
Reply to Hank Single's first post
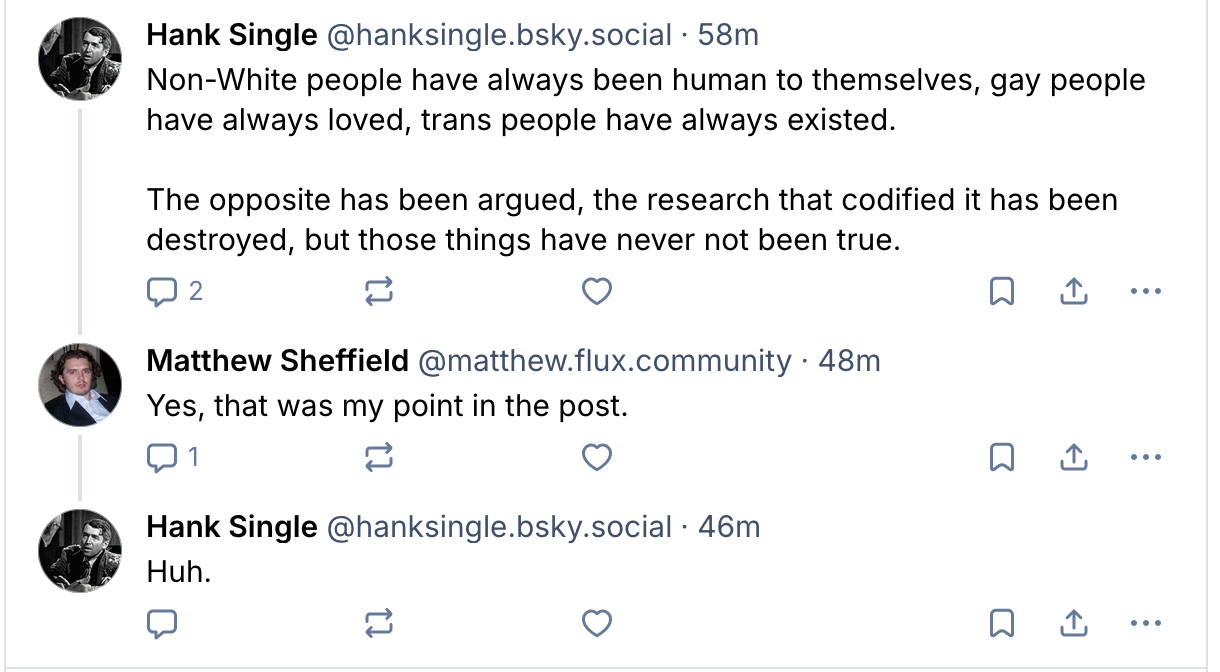pos(162,291)
